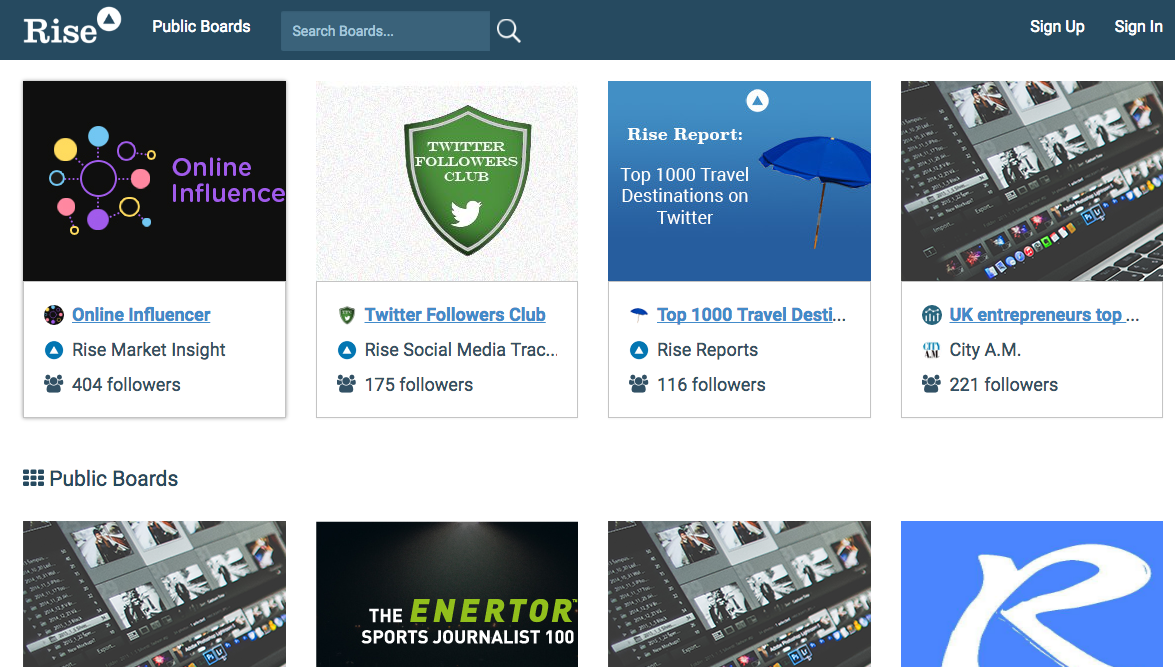
Task: Click the 221 followers count
Action: tap(1003, 384)
